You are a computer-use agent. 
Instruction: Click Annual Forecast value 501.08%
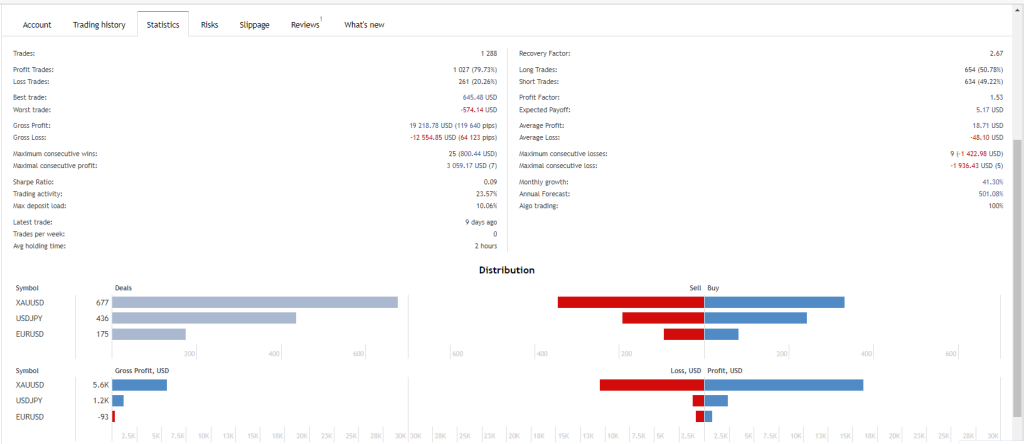[x=991, y=194]
